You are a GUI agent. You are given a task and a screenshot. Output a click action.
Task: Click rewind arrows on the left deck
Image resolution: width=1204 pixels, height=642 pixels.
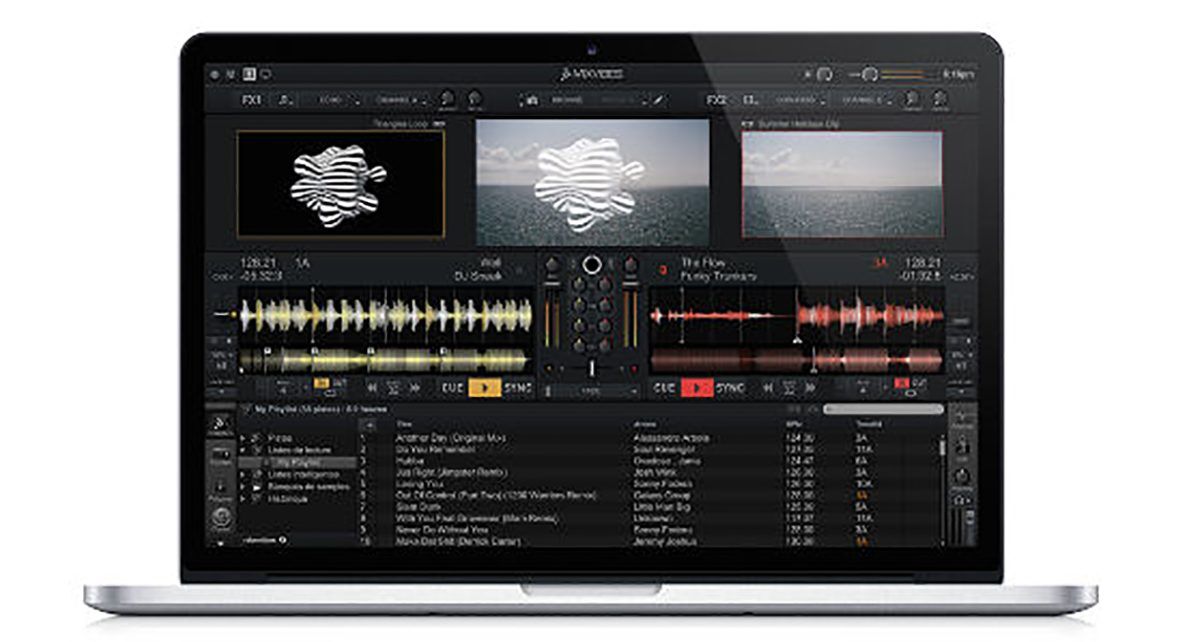(x=372, y=388)
